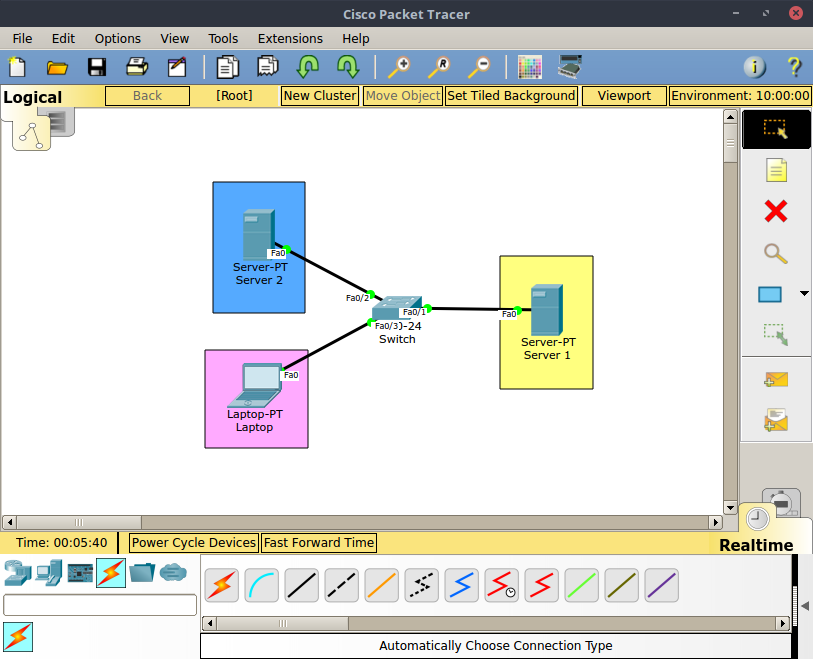Save the project with floppy icon
813x659 pixels.
97,67
